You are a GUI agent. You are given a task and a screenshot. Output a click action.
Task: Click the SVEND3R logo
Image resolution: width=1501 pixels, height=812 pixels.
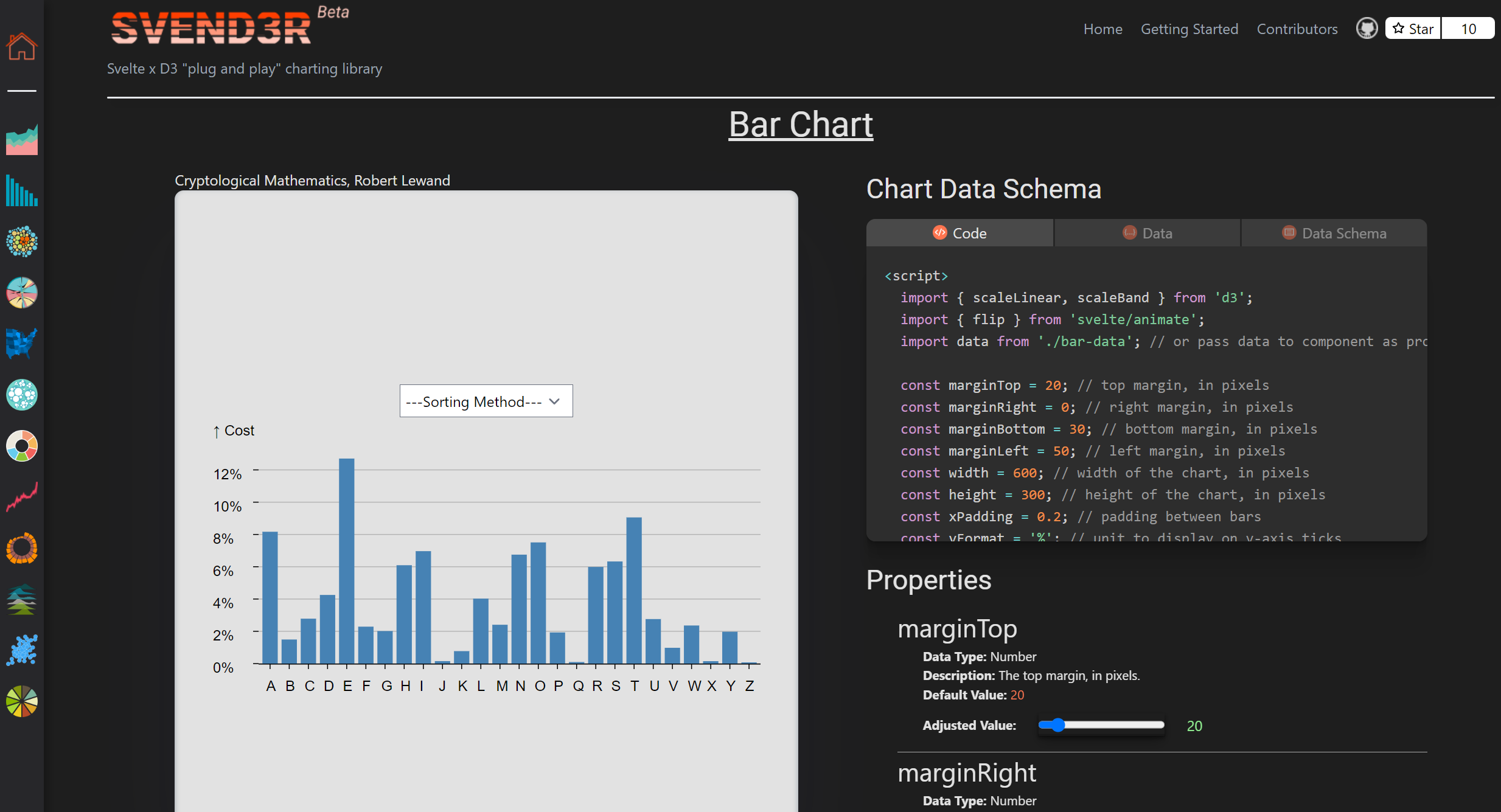[211, 28]
